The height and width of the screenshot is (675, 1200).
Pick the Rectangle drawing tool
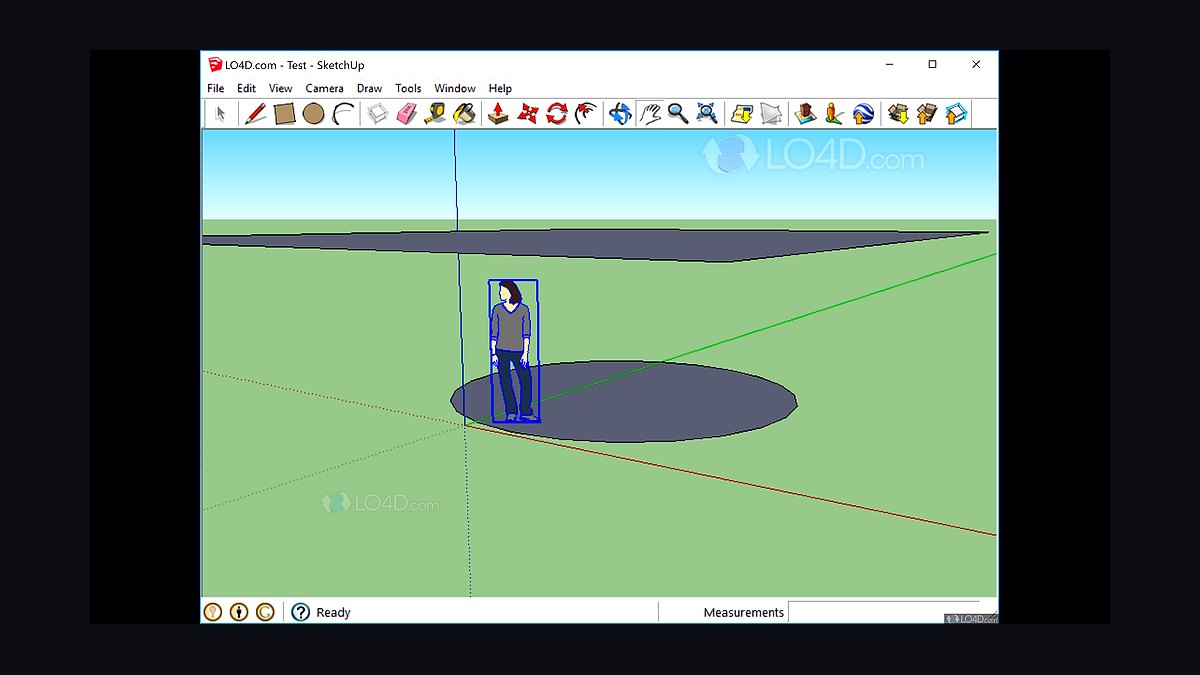click(x=285, y=114)
